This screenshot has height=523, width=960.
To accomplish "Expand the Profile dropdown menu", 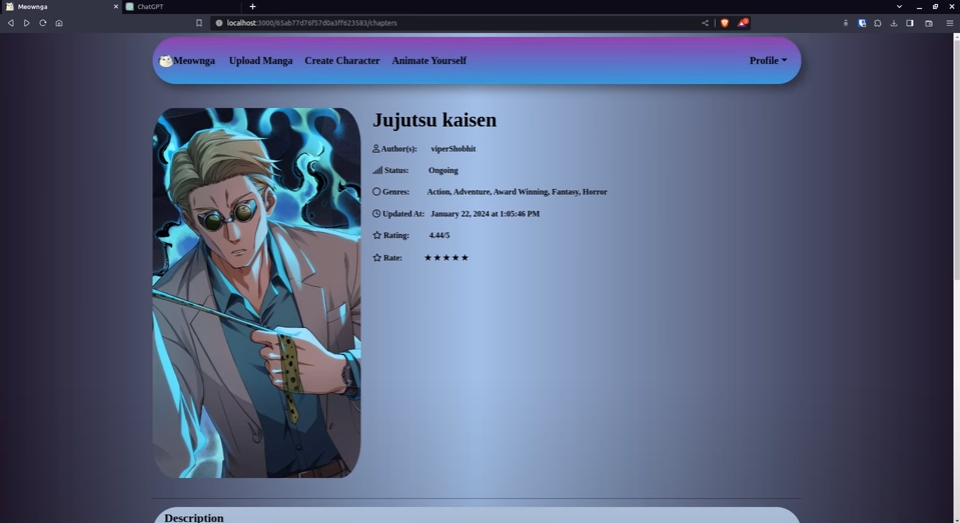I will coord(768,61).
